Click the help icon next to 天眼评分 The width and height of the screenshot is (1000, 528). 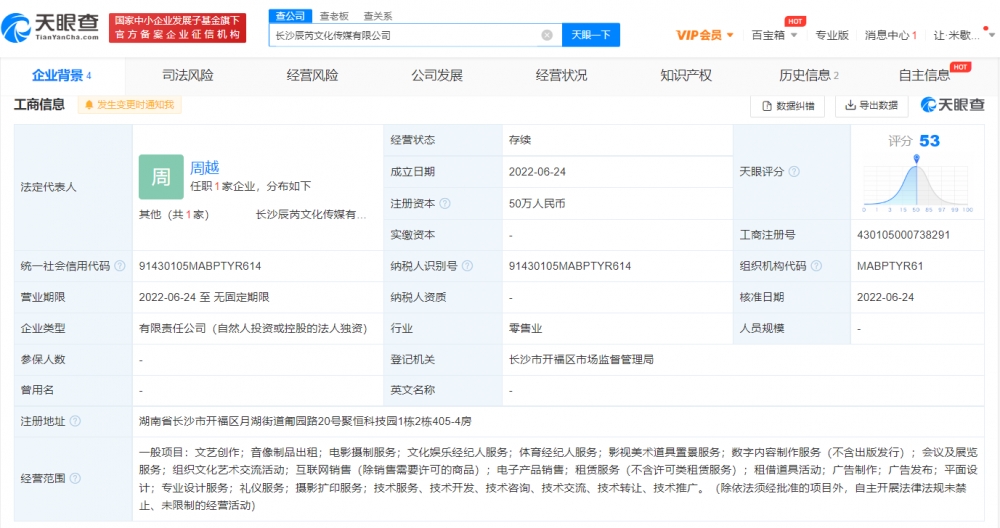pyautogui.click(x=794, y=172)
